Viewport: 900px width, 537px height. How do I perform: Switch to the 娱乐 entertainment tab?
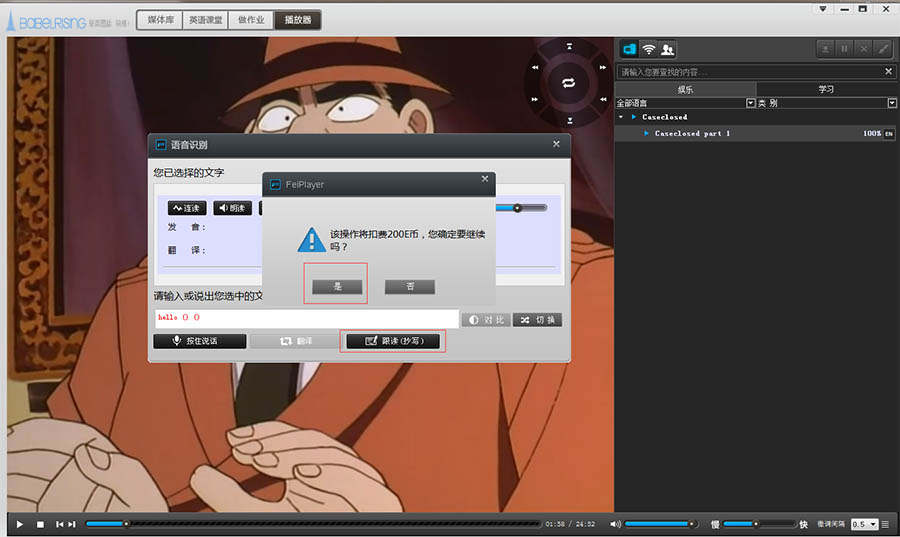click(685, 90)
